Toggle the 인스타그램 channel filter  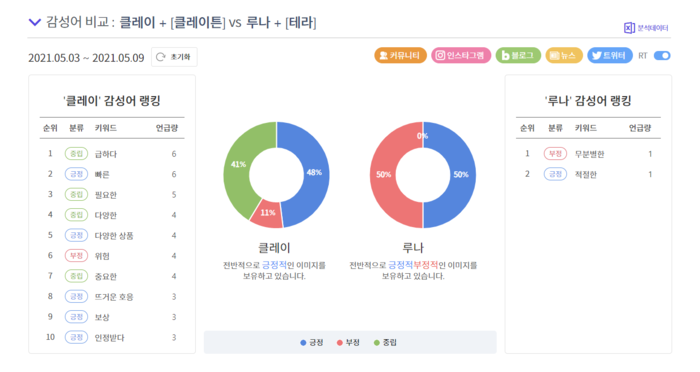tap(461, 55)
